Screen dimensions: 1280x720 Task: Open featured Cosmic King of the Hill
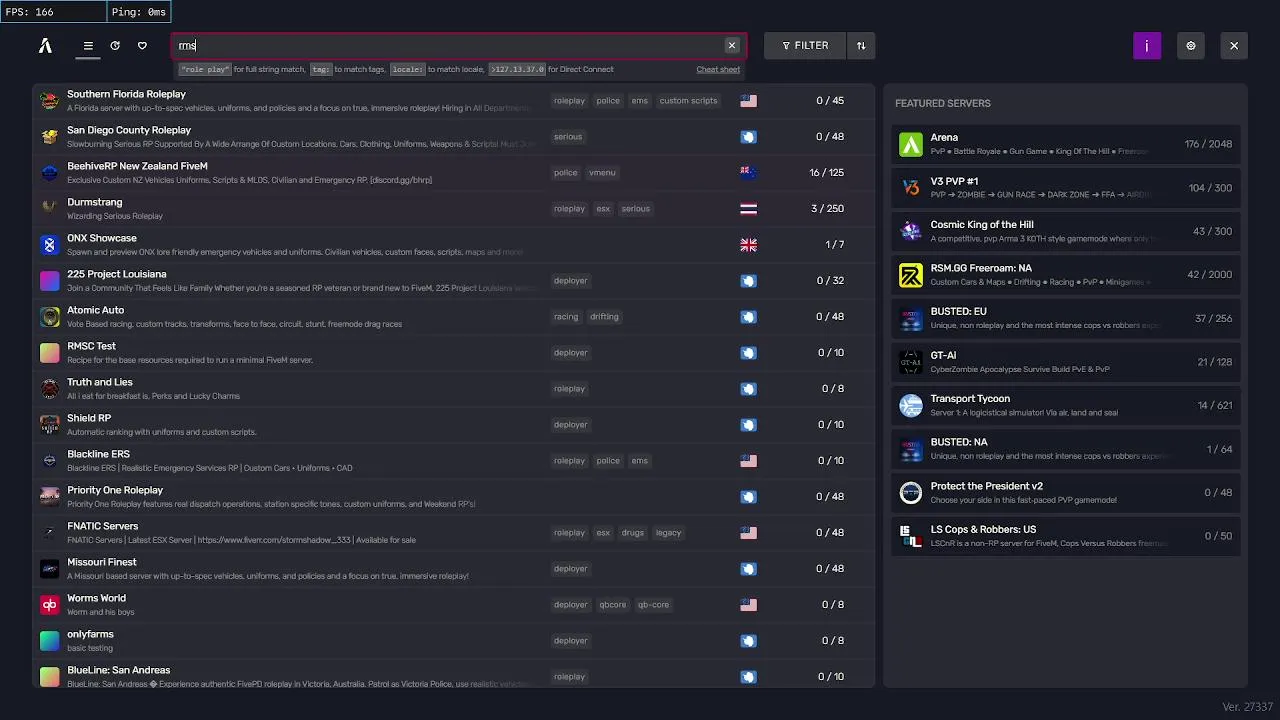pyautogui.click(x=1066, y=231)
